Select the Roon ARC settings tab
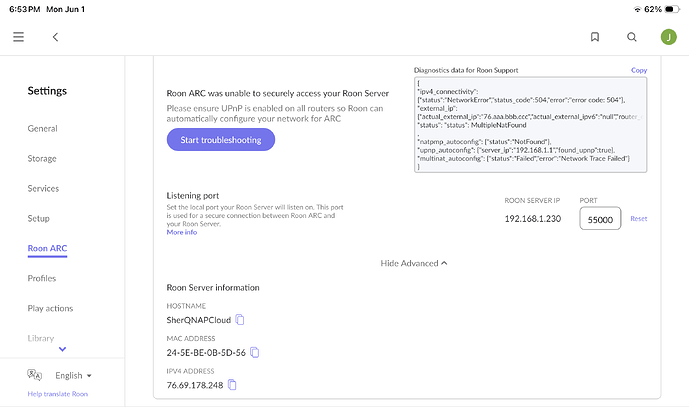Image resolution: width=689 pixels, height=407 pixels. point(47,248)
